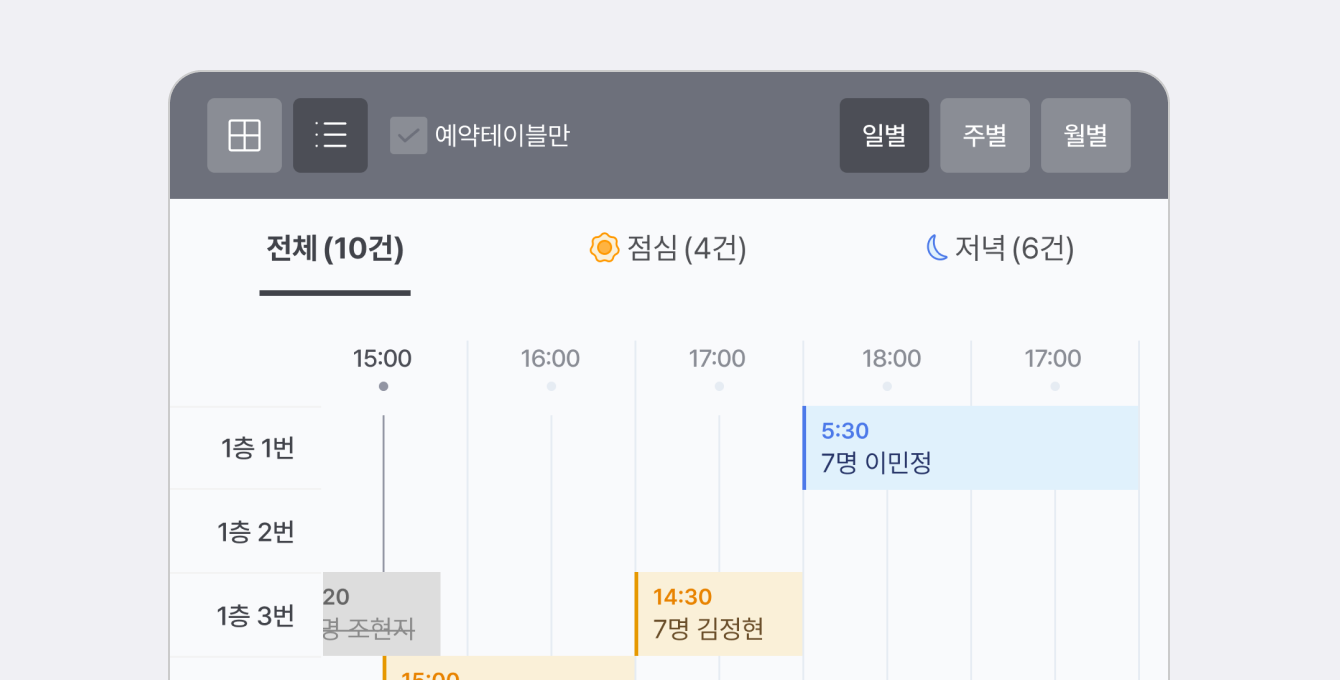
Task: Click the sun icon for lunch
Action: pyautogui.click(x=604, y=248)
